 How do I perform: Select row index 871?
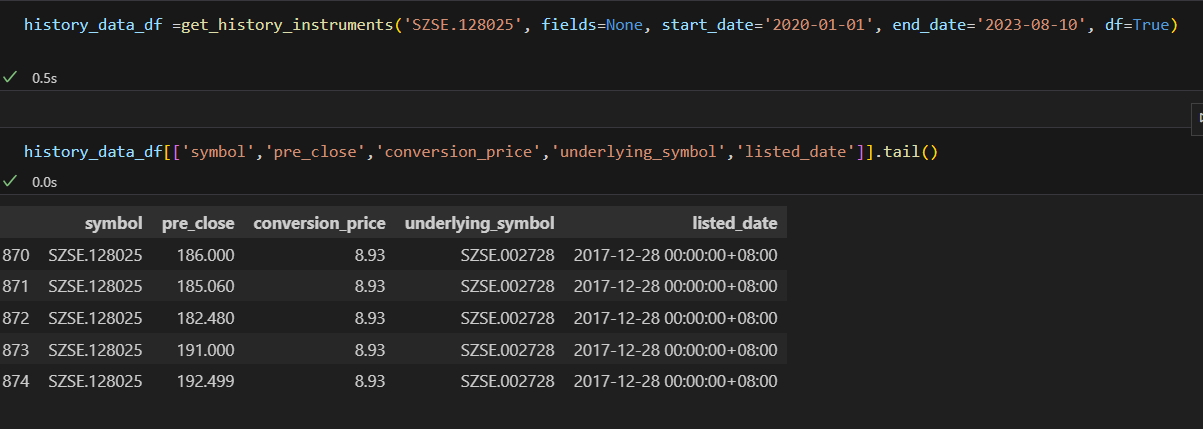click(x=16, y=286)
